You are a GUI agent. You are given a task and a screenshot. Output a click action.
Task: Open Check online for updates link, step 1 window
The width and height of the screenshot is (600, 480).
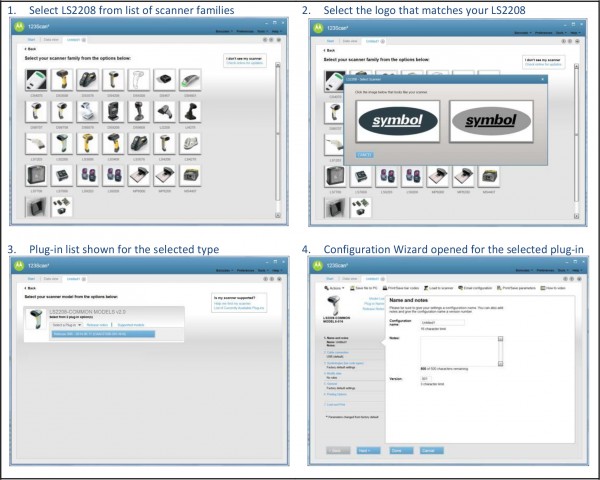click(x=245, y=63)
